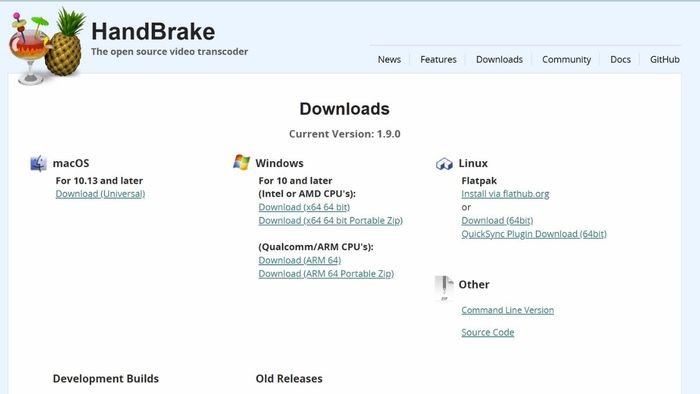Download the x64 64 bit Portable Zip

(330, 221)
